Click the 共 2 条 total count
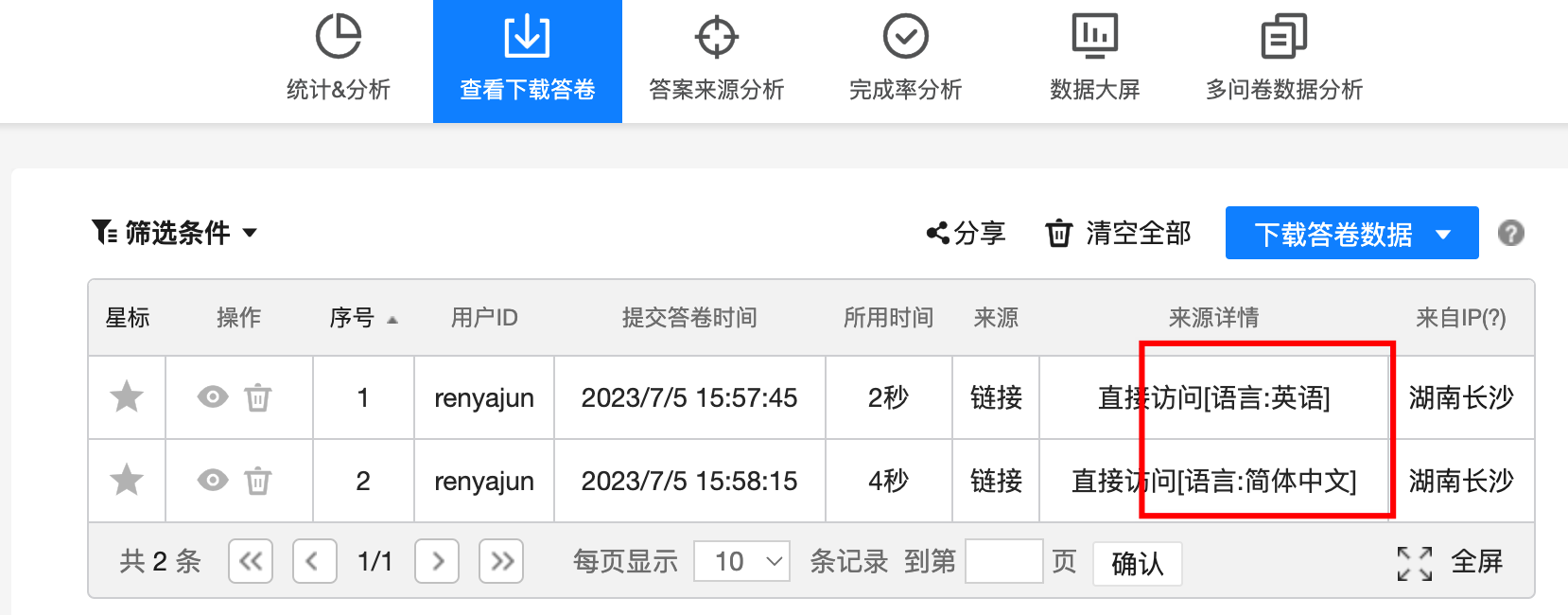Image resolution: width=1568 pixels, height=615 pixels. pyautogui.click(x=161, y=561)
